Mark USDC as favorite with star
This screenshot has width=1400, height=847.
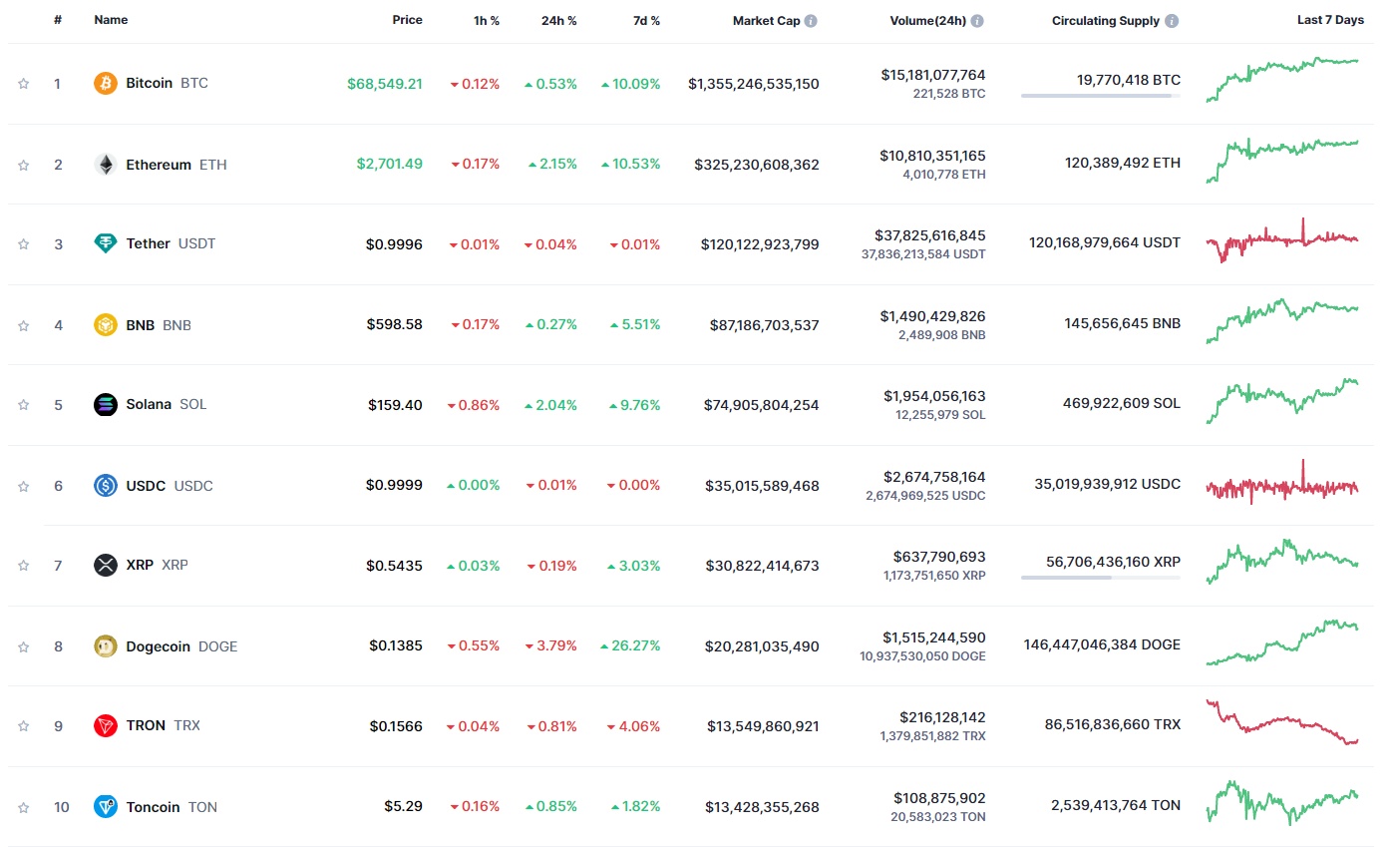click(23, 486)
